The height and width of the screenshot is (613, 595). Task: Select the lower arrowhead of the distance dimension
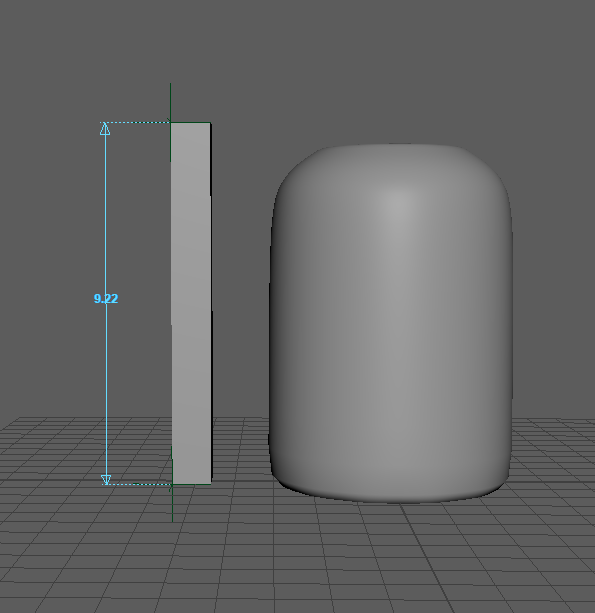pyautogui.click(x=106, y=480)
